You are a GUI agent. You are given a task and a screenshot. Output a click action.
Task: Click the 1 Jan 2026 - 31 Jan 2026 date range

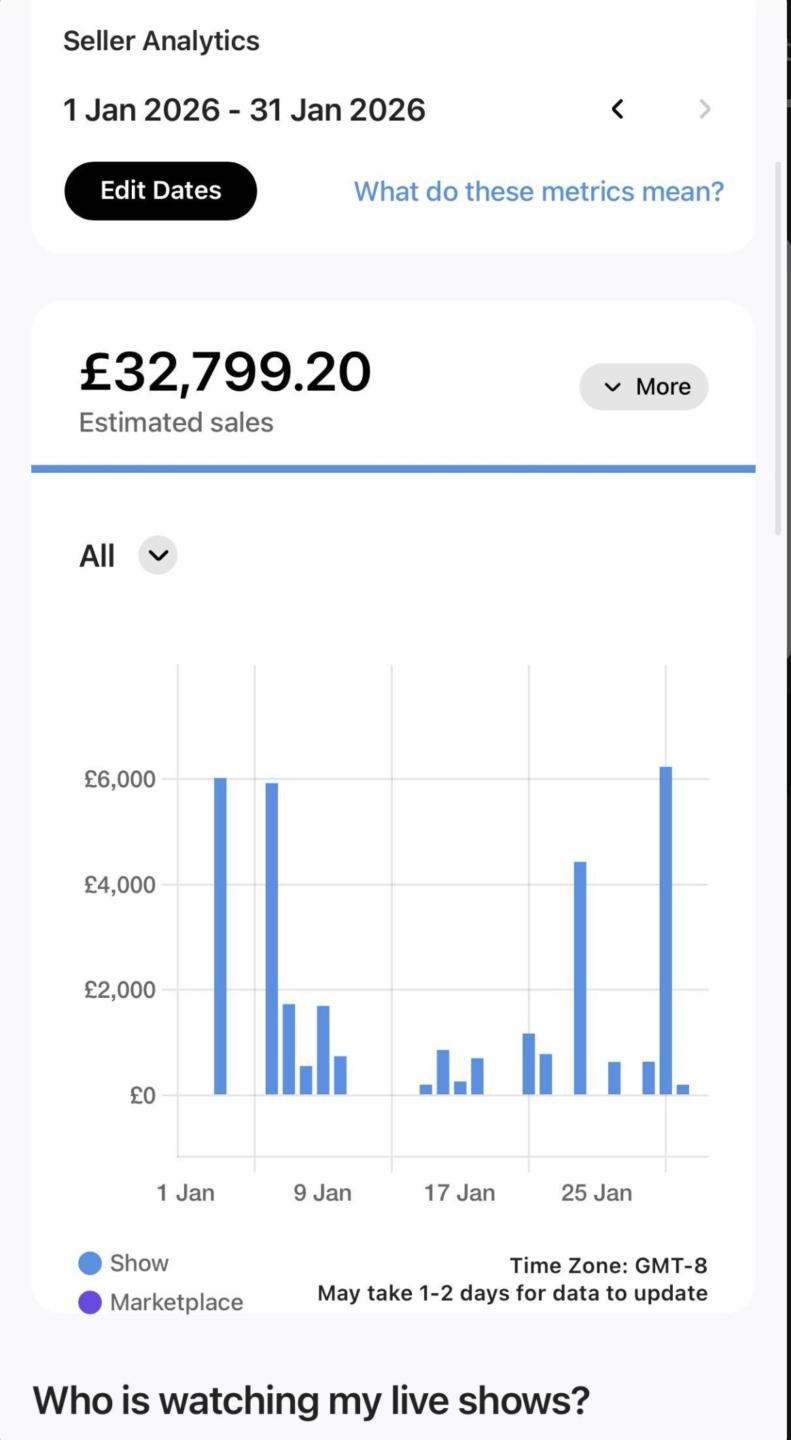244,109
